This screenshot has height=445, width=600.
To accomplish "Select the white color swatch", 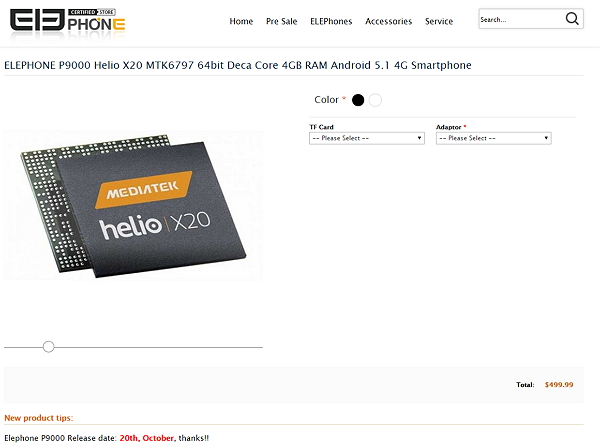I will [375, 100].
